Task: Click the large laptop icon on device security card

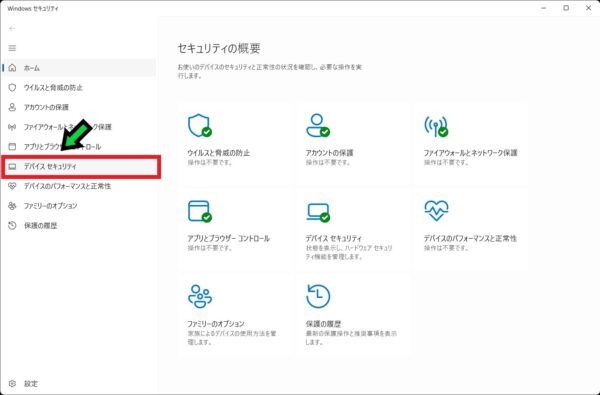Action: [x=318, y=212]
